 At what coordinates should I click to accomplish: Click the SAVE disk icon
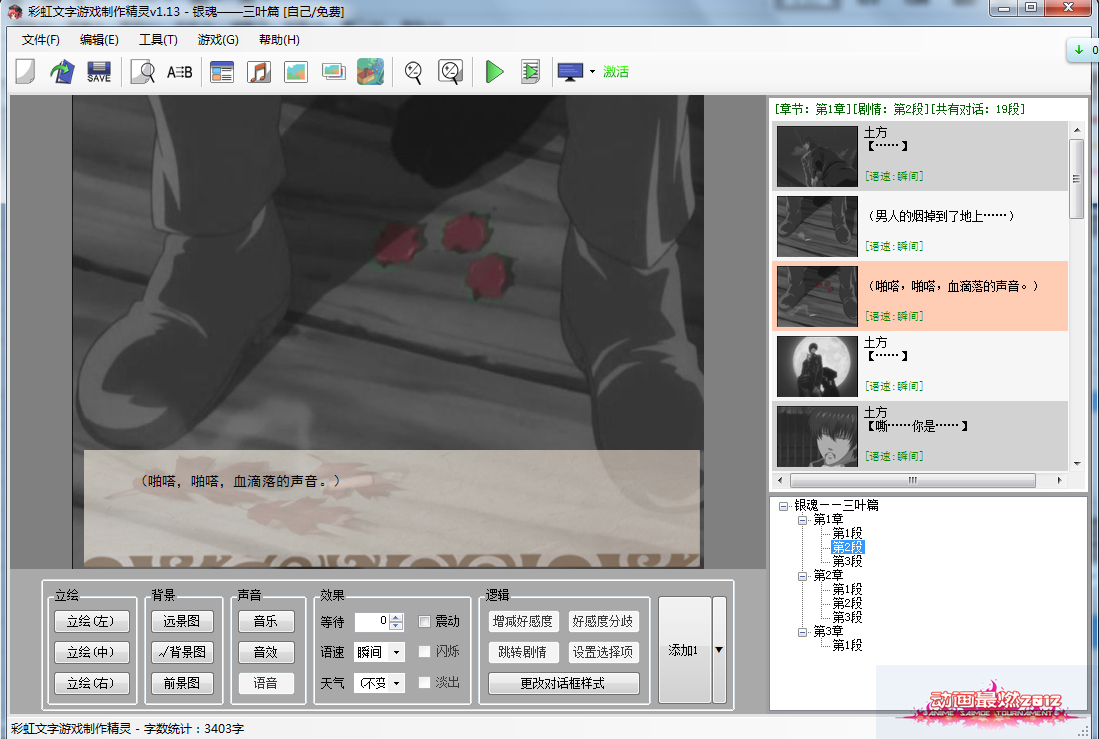[99, 72]
